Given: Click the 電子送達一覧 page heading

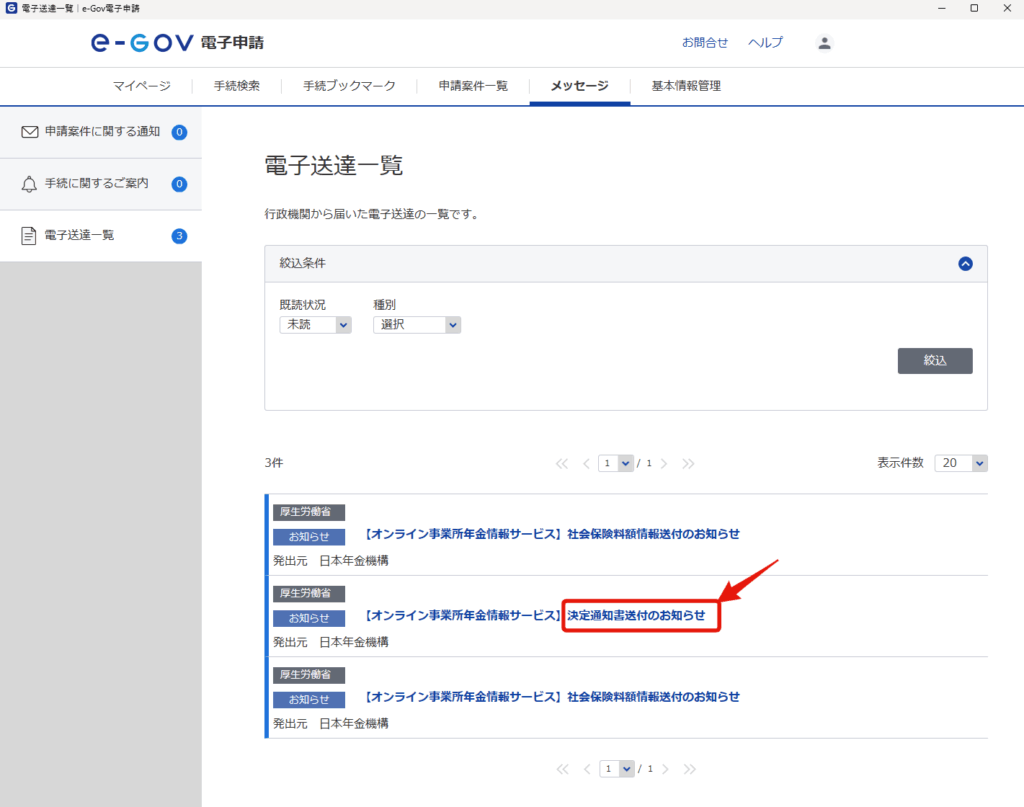Looking at the screenshot, I should (333, 166).
